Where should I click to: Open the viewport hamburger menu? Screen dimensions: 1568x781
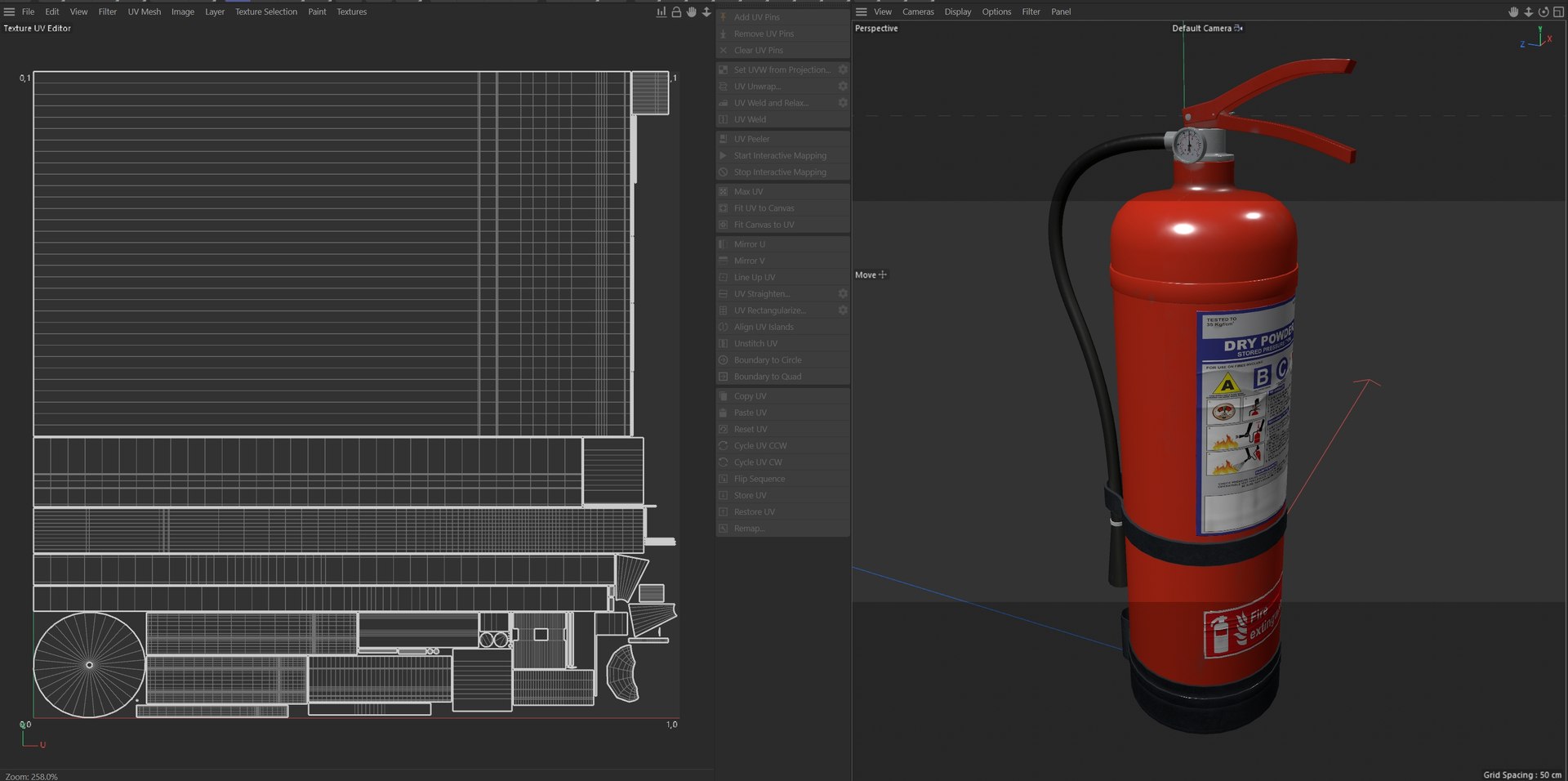click(861, 11)
